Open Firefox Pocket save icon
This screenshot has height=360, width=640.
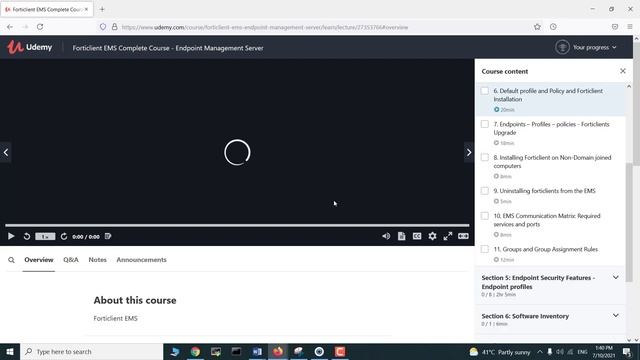pos(615,27)
